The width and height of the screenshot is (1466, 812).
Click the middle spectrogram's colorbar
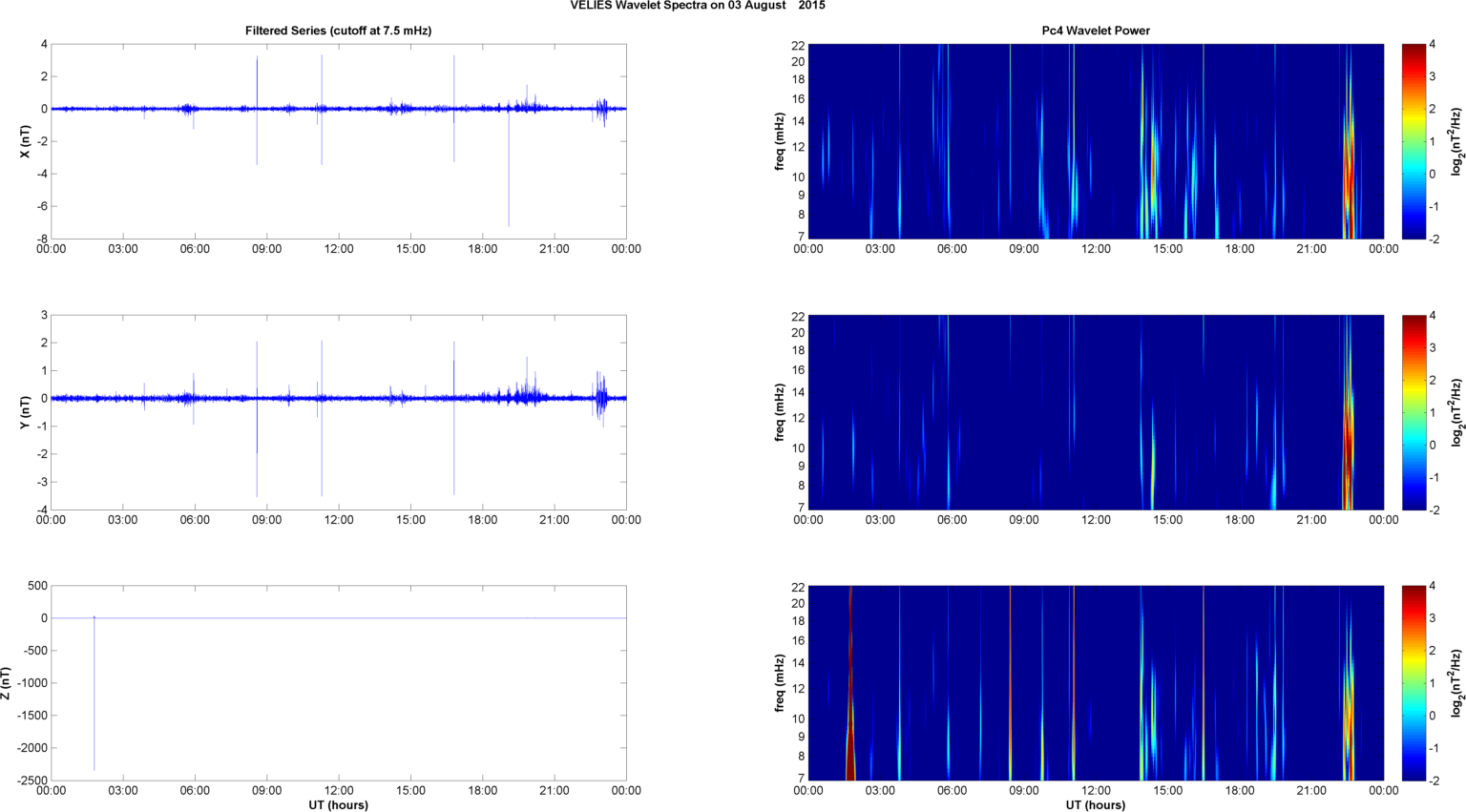click(x=1414, y=412)
